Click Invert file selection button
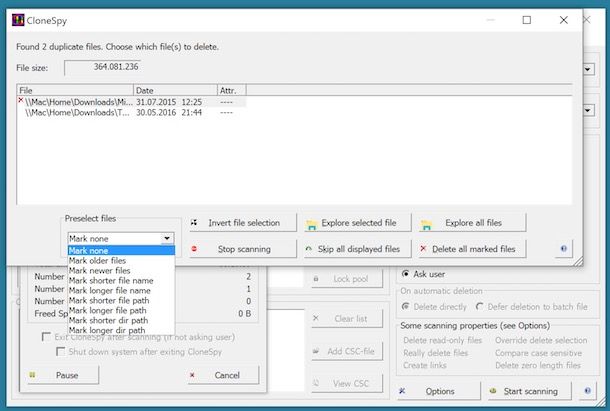 [243, 223]
